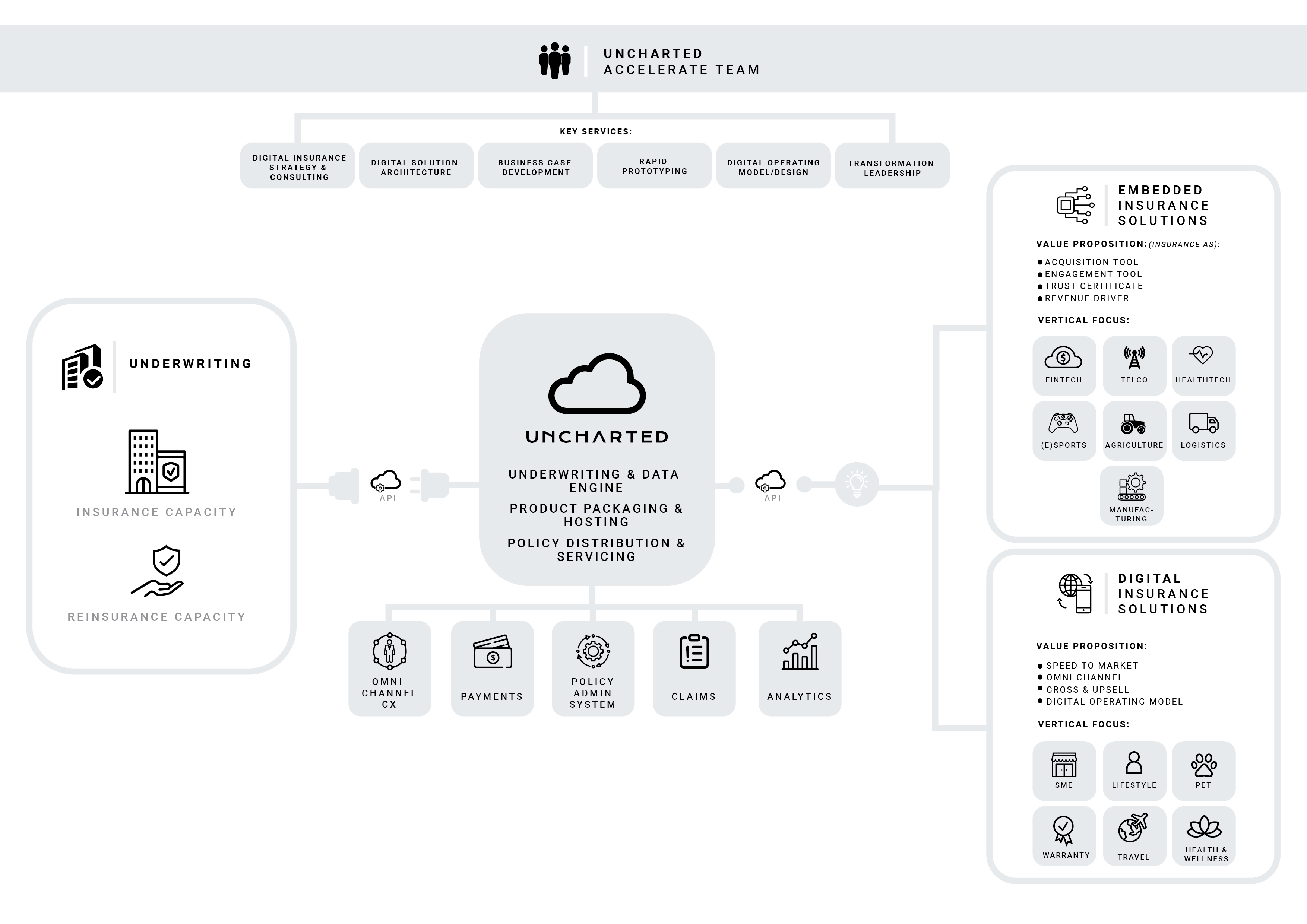
Task: Click the Underwriting & Data Engine text
Action: (x=594, y=481)
